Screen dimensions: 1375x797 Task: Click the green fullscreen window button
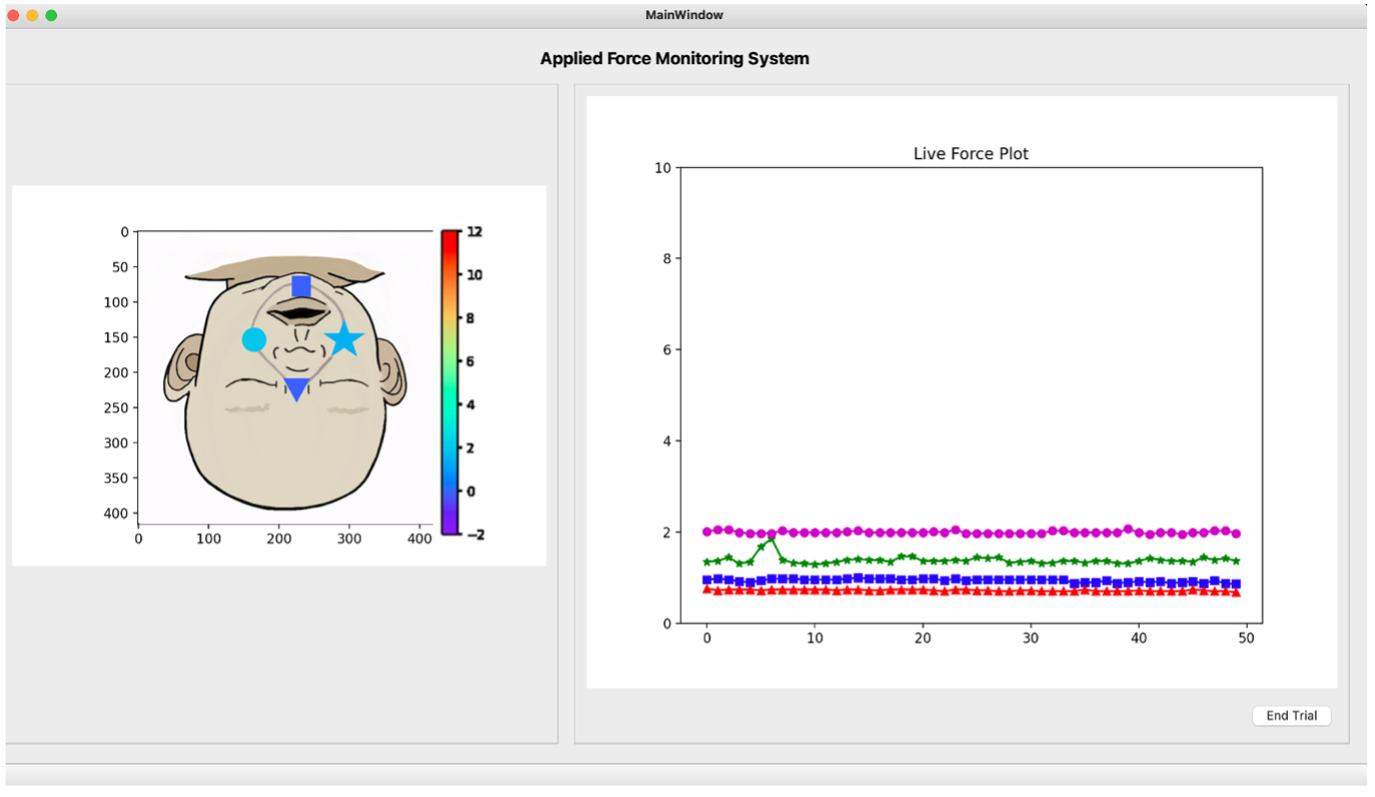(x=51, y=15)
